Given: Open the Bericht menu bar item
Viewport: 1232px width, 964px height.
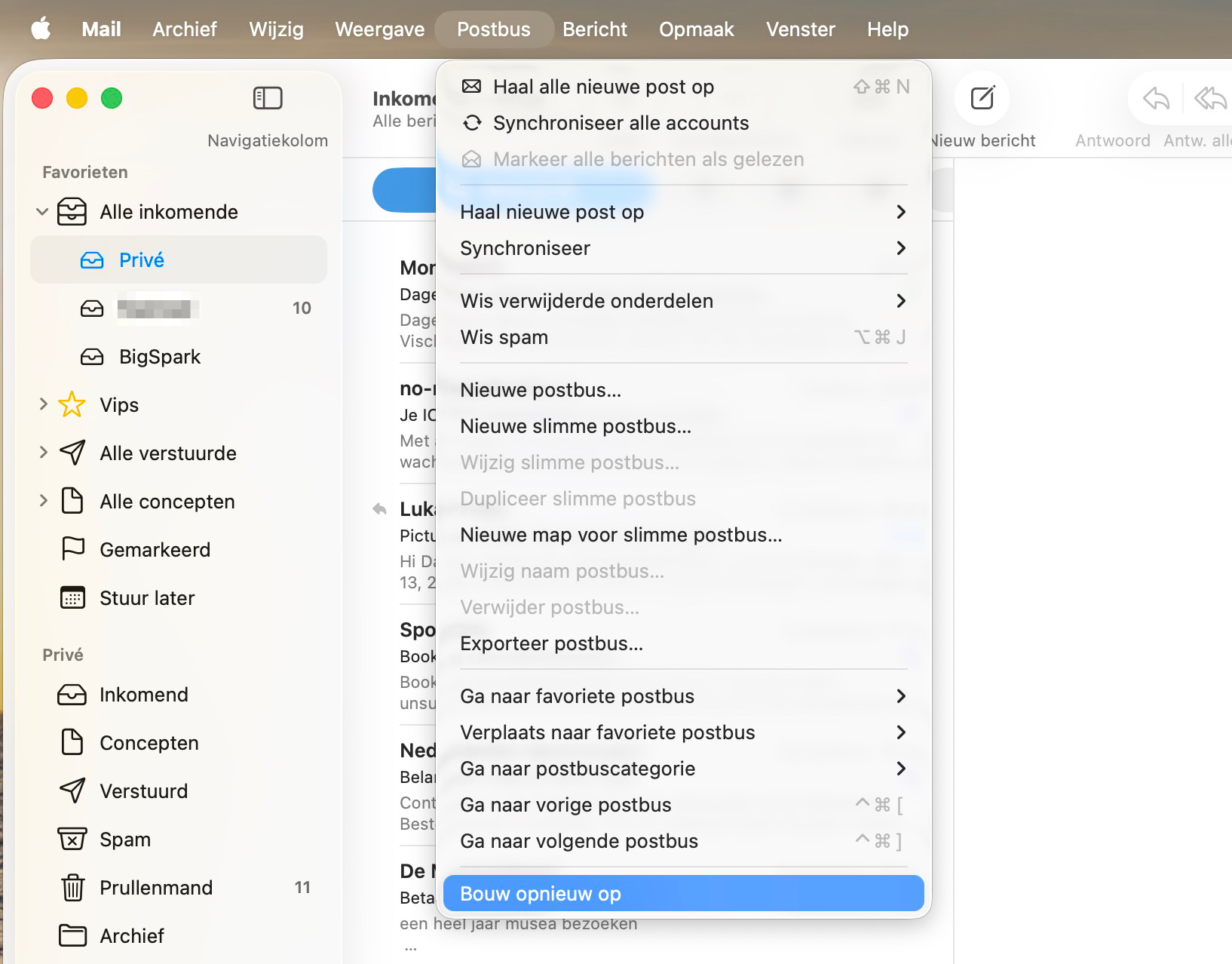Looking at the screenshot, I should click(595, 29).
